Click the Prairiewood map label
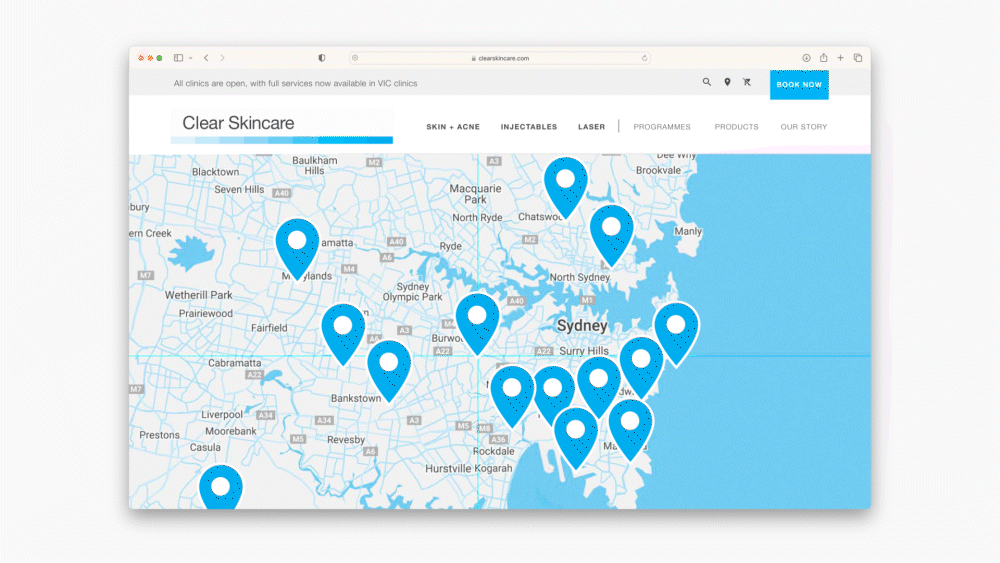The width and height of the screenshot is (1000, 563). click(x=205, y=314)
